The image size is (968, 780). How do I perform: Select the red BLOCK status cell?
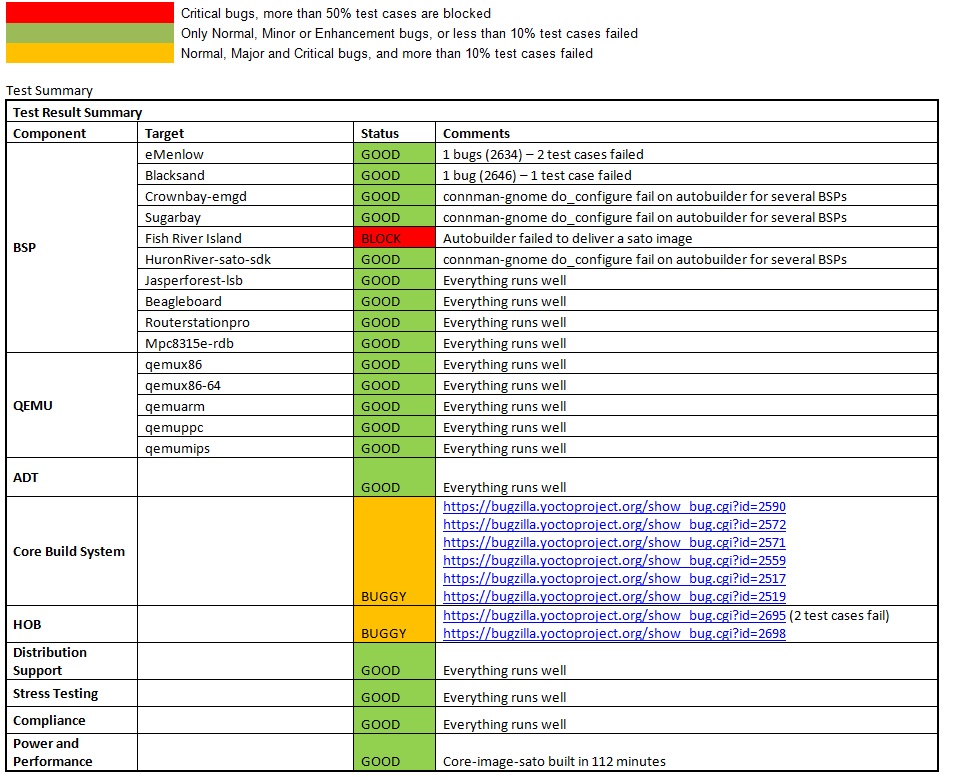395,239
